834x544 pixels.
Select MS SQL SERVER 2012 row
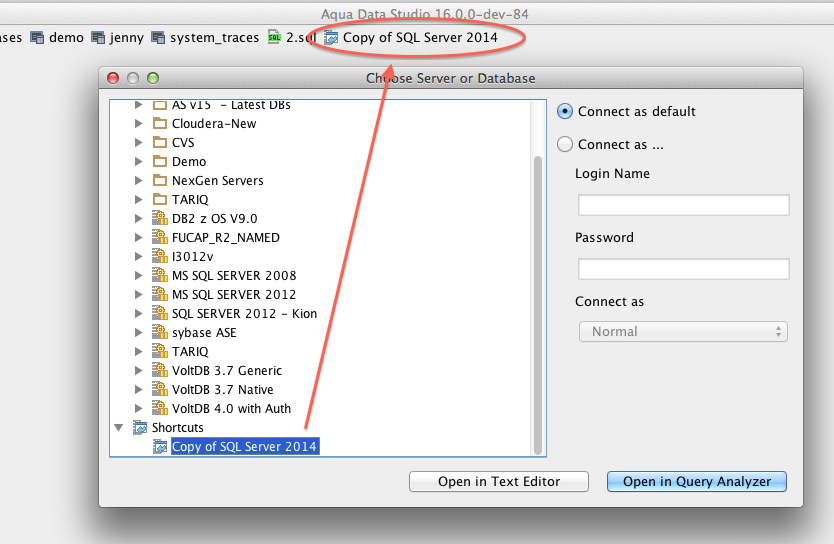point(234,294)
